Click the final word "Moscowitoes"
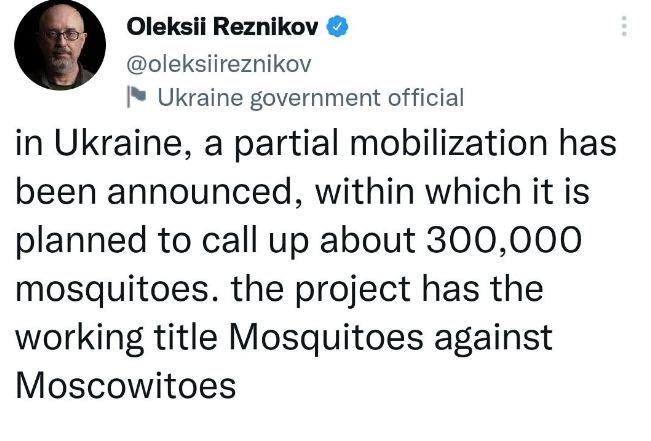This screenshot has height=441, width=651. pyautogui.click(x=125, y=385)
